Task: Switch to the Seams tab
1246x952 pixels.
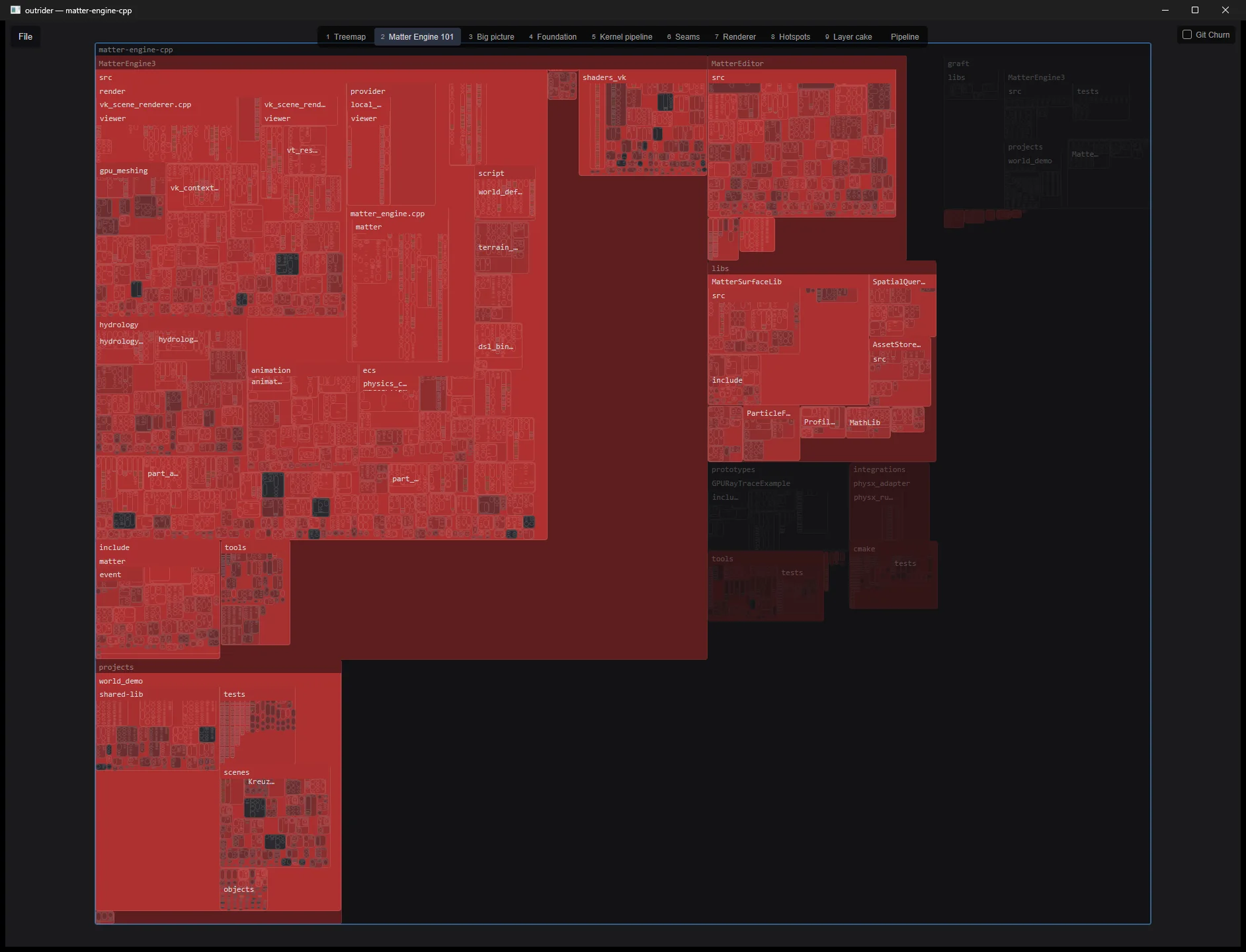Action: point(683,37)
